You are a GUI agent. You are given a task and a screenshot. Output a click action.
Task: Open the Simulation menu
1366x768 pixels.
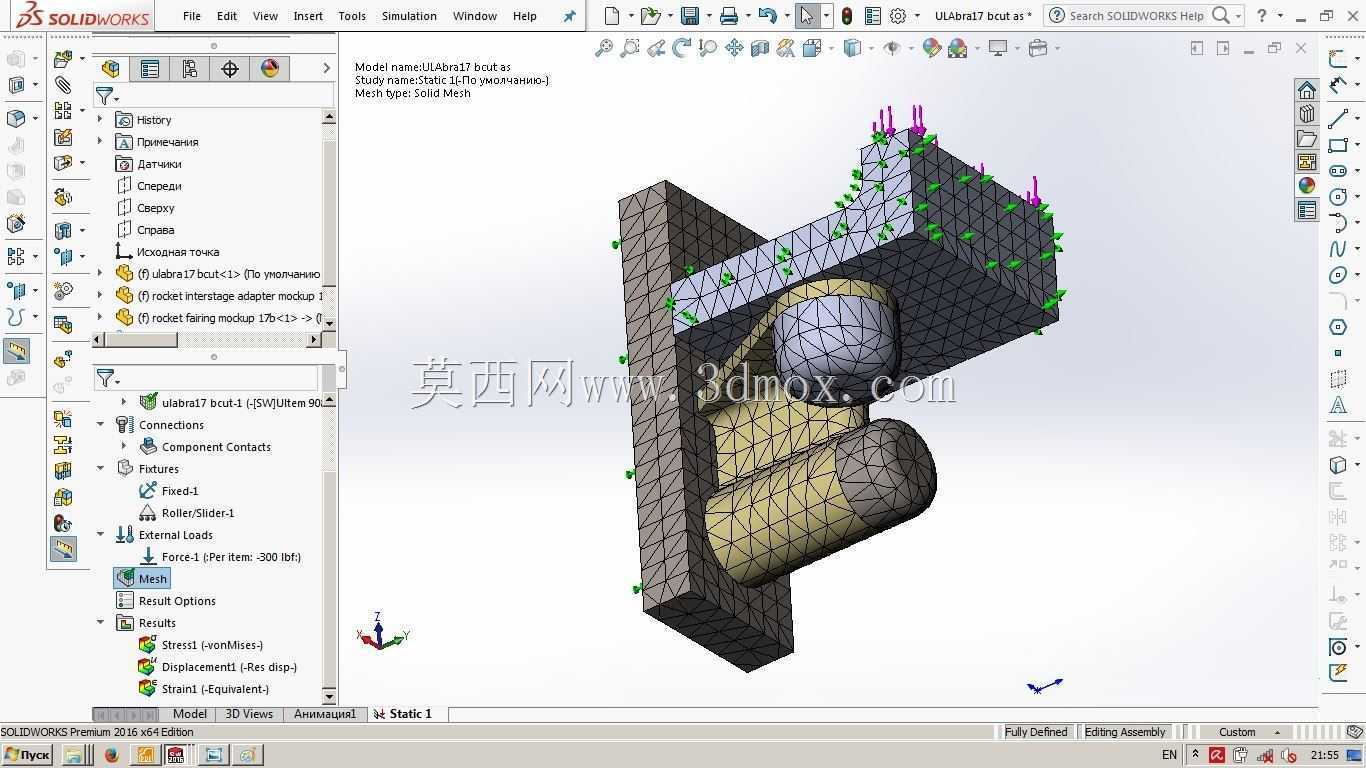click(x=409, y=16)
